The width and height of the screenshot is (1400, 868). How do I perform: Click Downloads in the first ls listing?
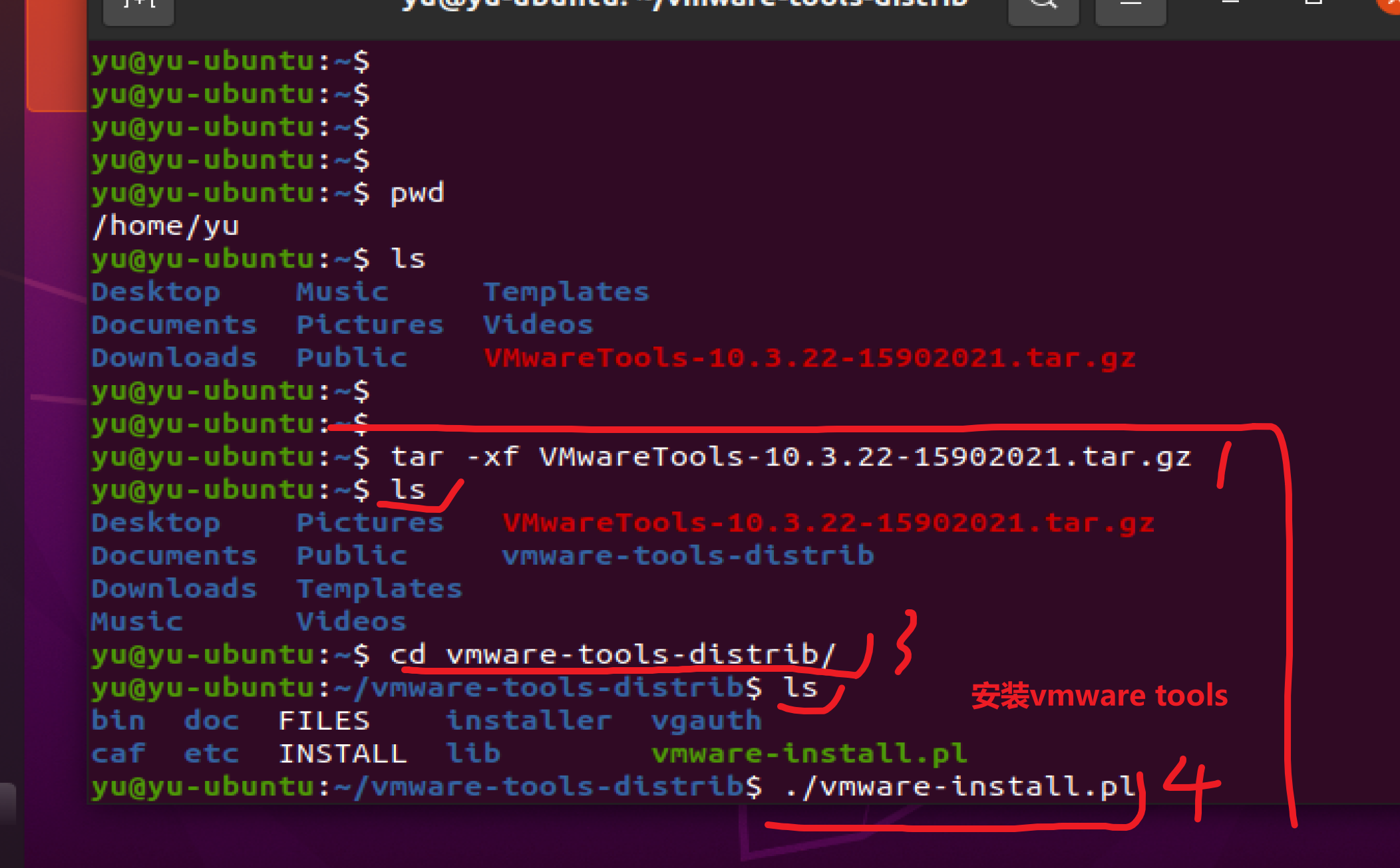pyautogui.click(x=174, y=358)
